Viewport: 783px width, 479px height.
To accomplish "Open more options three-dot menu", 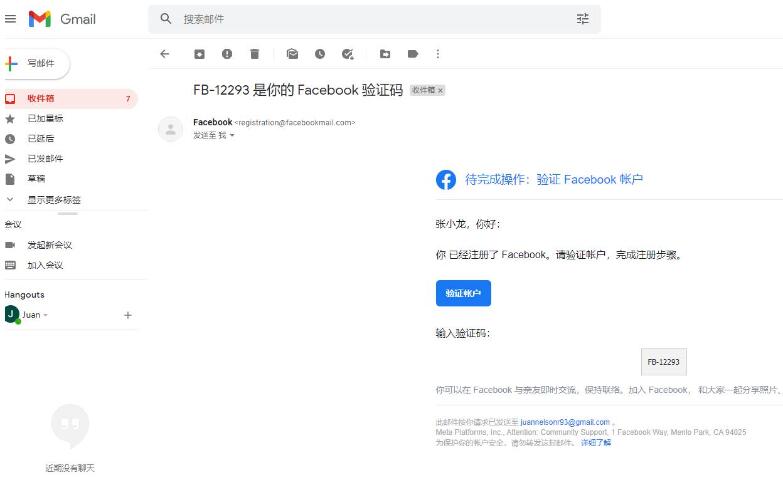I will pyautogui.click(x=438, y=54).
